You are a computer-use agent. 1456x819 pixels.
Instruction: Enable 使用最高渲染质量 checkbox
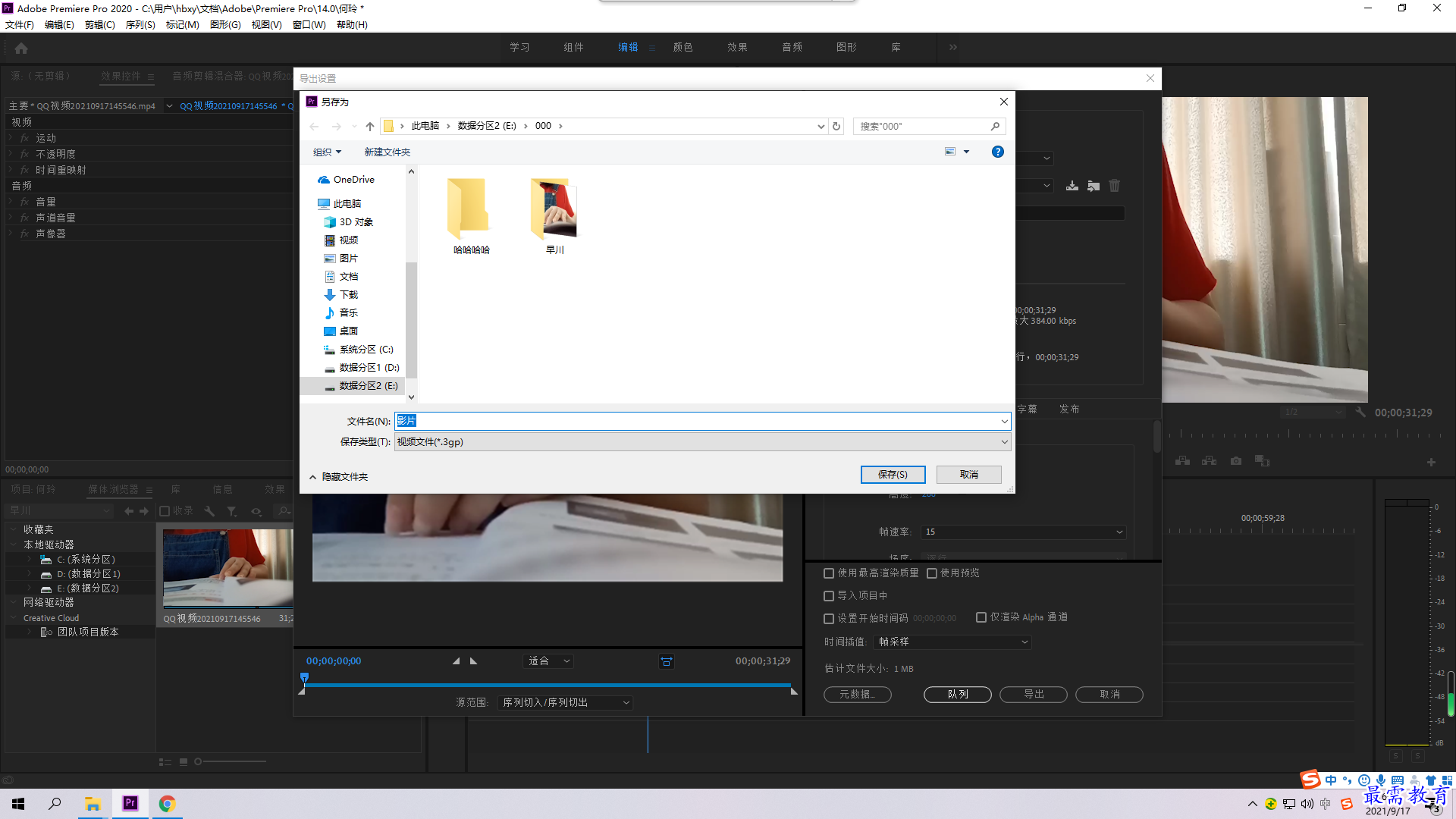pos(829,573)
